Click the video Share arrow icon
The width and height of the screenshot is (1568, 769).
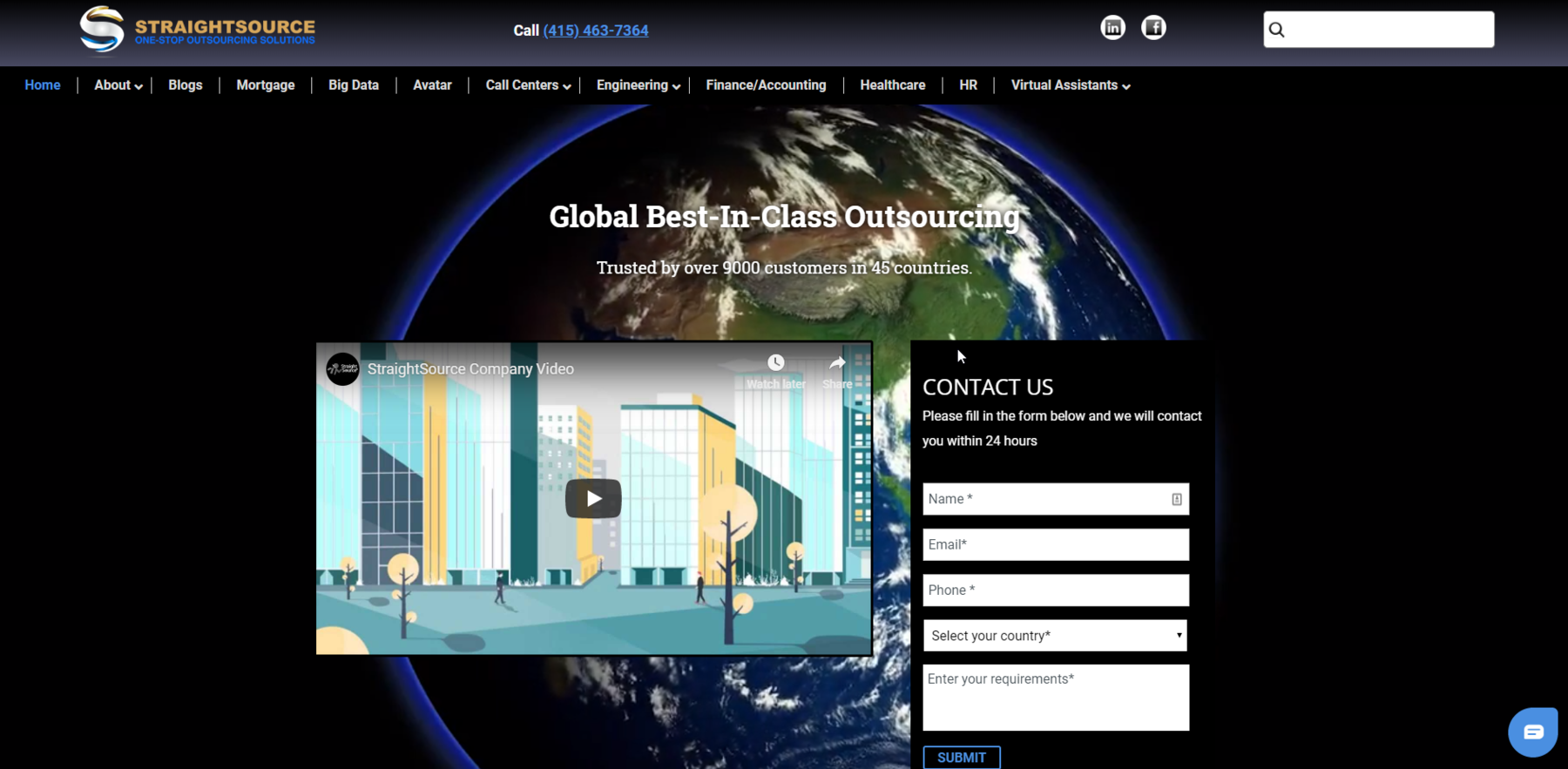point(837,362)
